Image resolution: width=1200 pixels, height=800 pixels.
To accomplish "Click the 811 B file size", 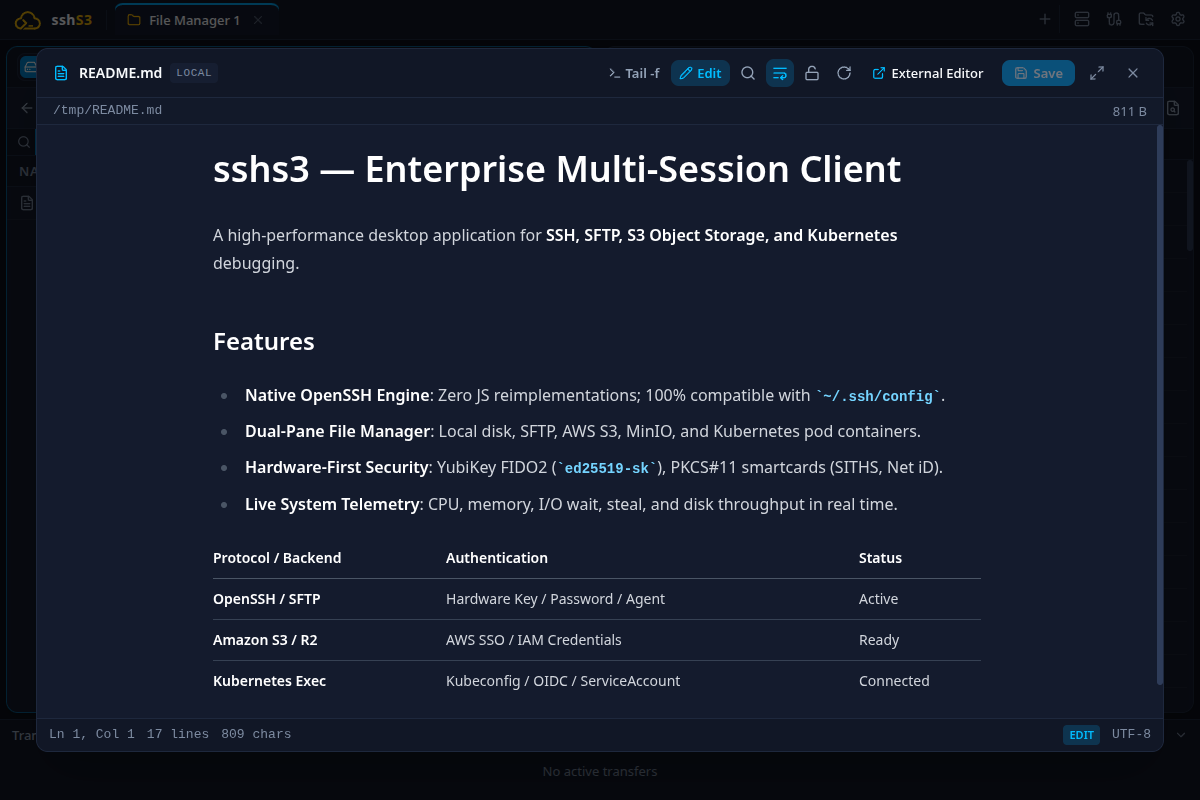I will 1129,111.
